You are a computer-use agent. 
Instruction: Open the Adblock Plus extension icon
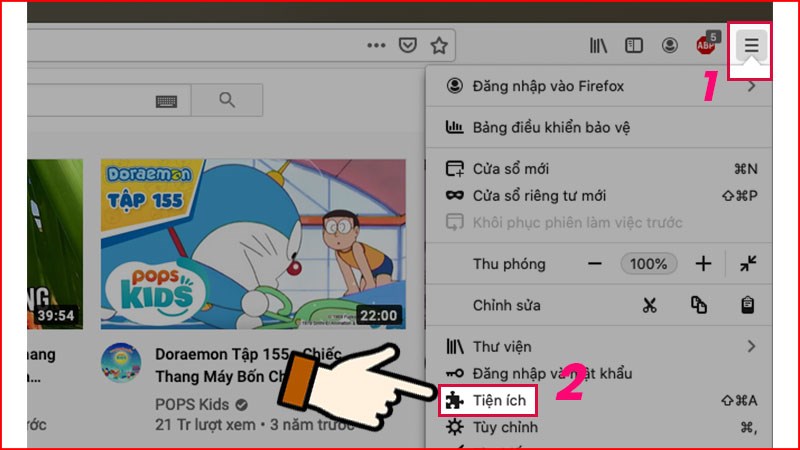click(x=707, y=44)
